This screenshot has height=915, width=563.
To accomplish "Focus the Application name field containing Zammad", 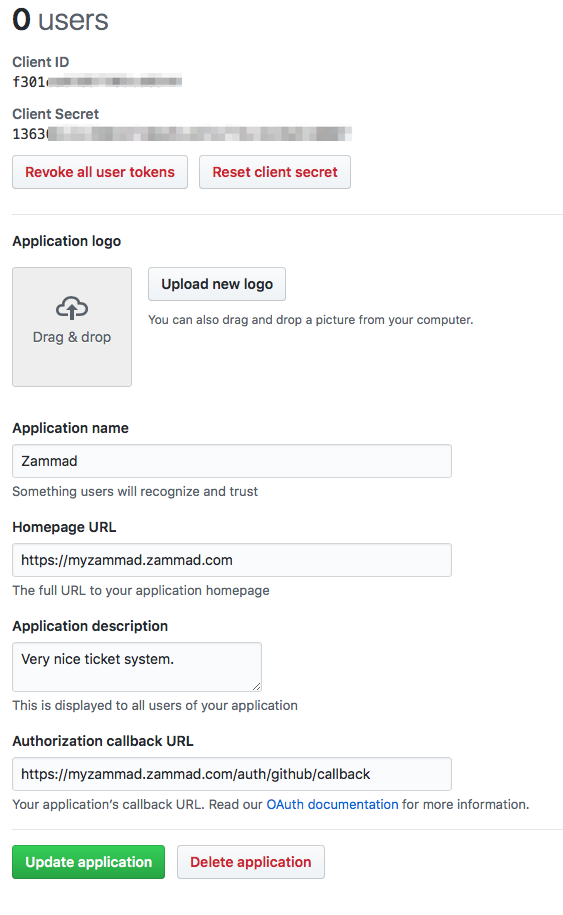I will tap(232, 461).
